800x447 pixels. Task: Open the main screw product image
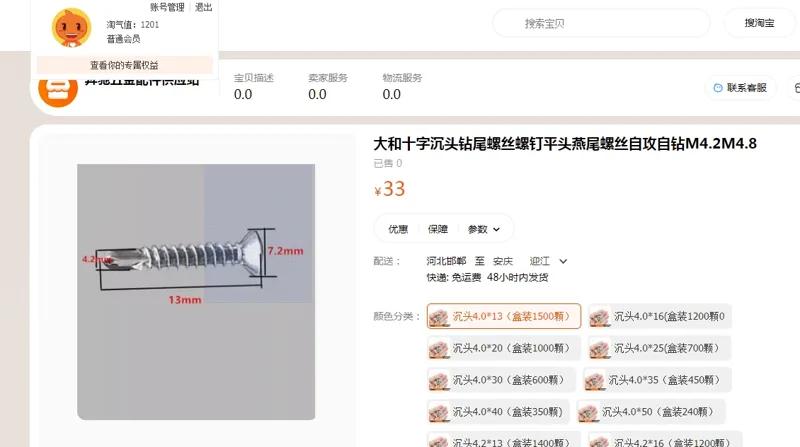point(196,292)
